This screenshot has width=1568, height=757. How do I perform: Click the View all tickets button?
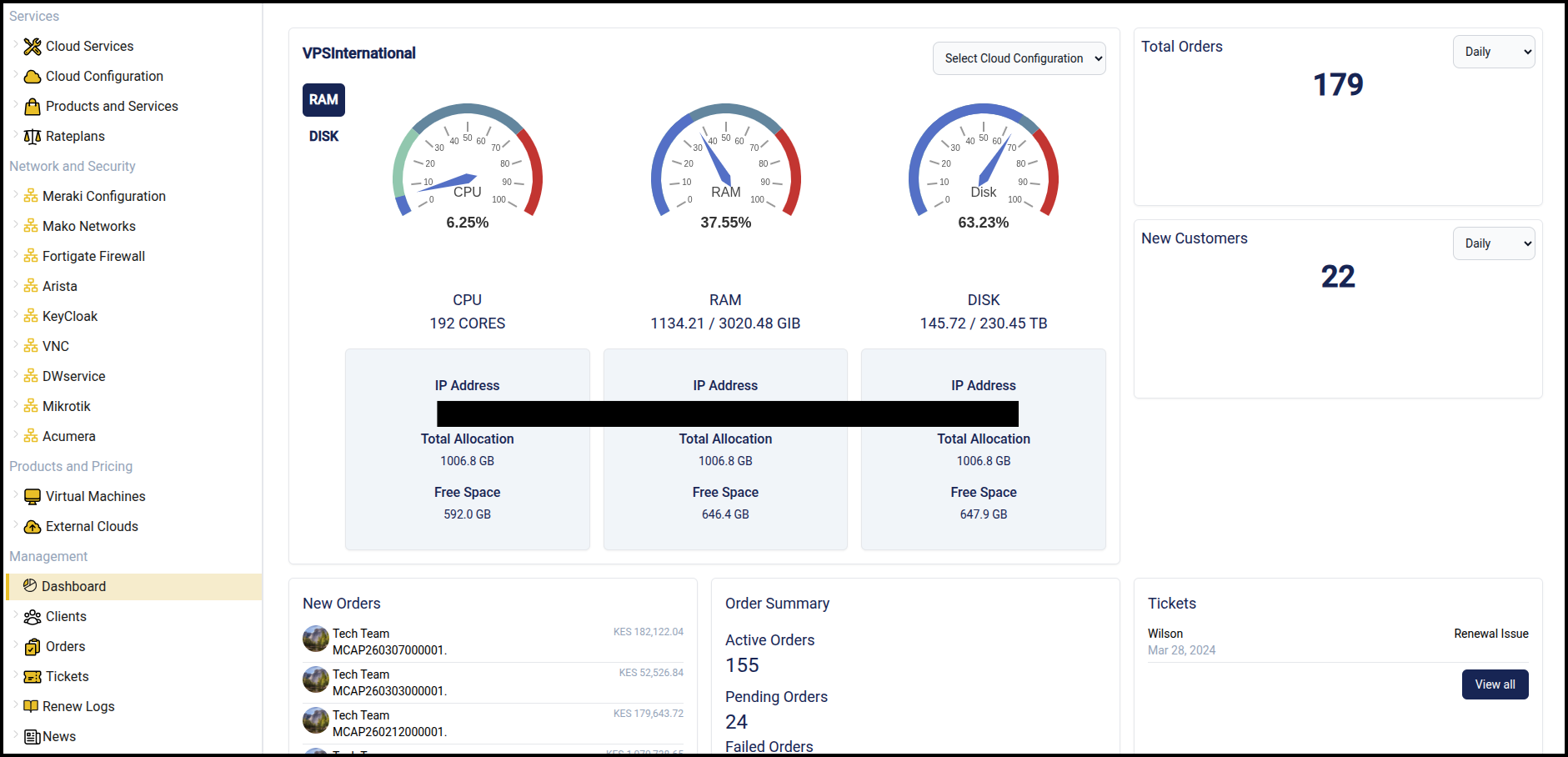pyautogui.click(x=1495, y=684)
